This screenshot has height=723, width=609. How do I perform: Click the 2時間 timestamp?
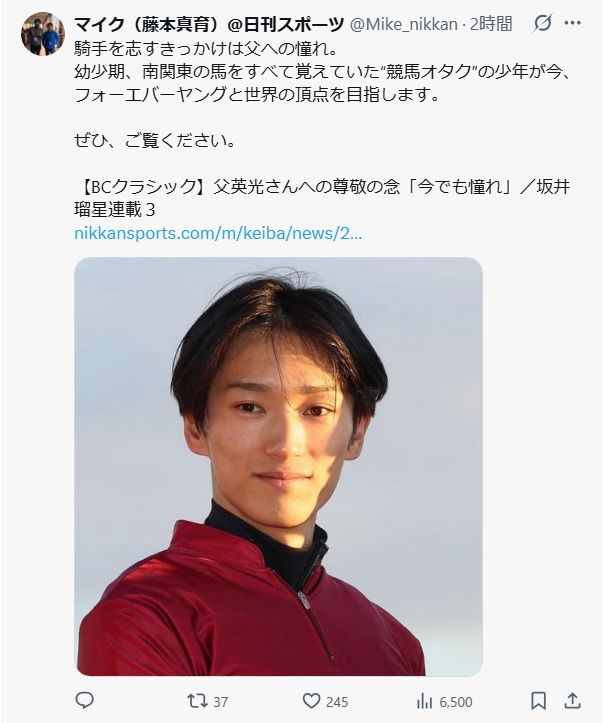(x=491, y=24)
